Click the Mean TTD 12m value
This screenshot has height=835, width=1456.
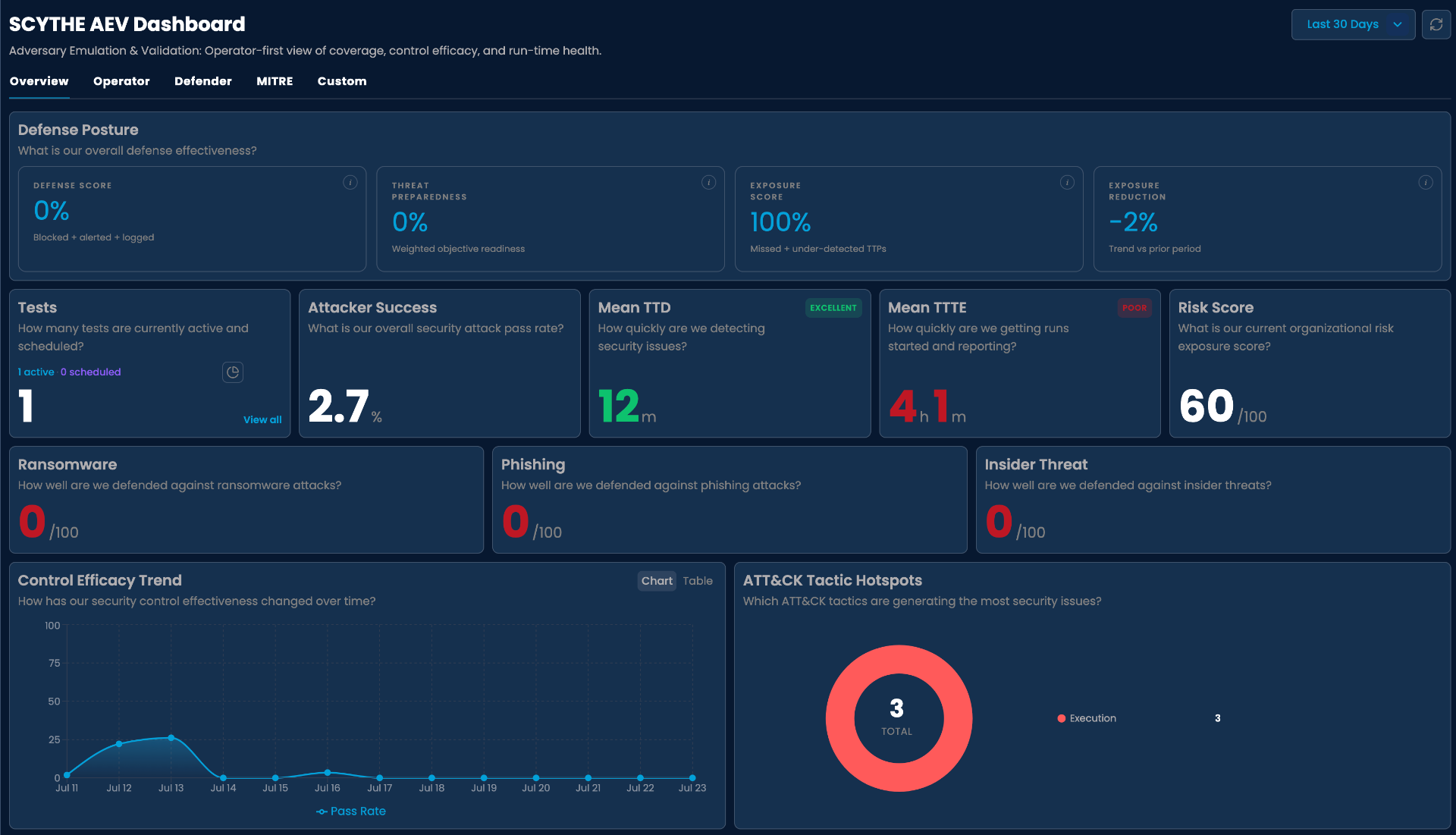[x=627, y=406]
